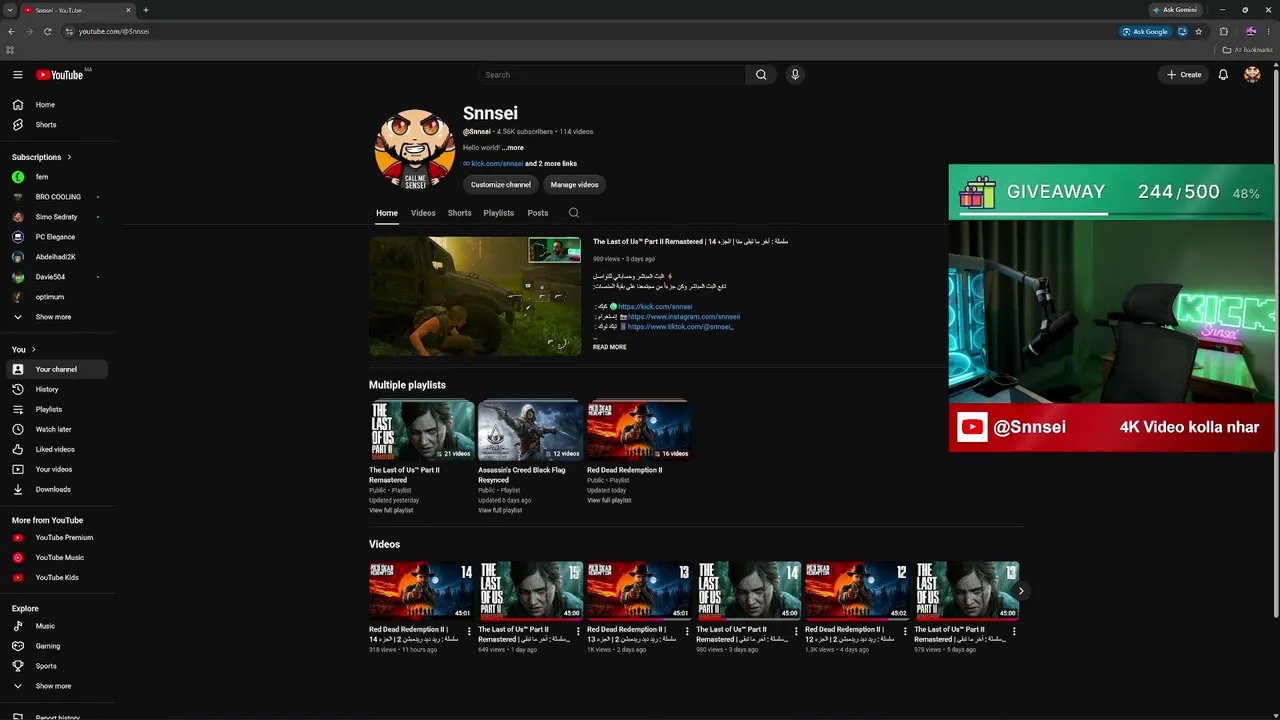
Task: Open the kick.com/snnsei channel link
Action: [498, 164]
